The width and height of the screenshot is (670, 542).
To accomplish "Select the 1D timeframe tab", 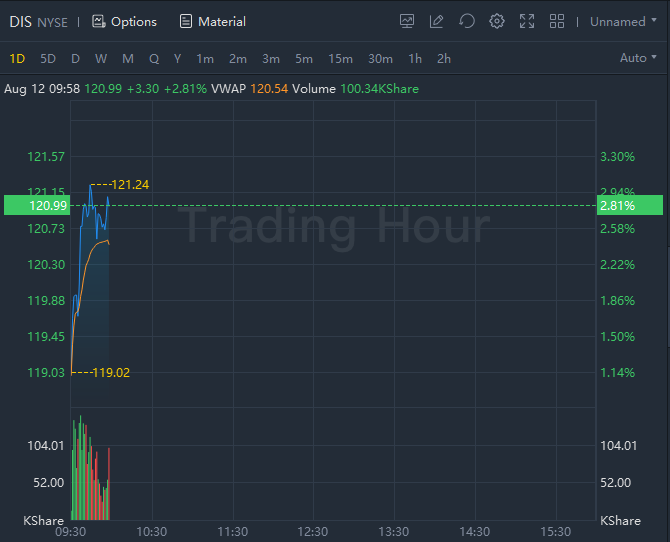I will (18, 58).
